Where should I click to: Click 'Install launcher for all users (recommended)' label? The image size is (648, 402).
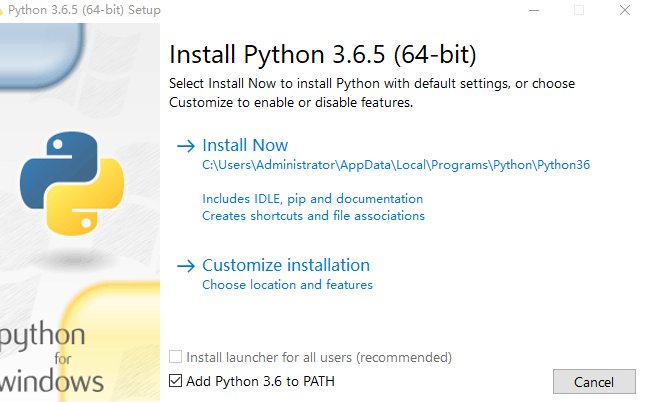click(x=319, y=357)
